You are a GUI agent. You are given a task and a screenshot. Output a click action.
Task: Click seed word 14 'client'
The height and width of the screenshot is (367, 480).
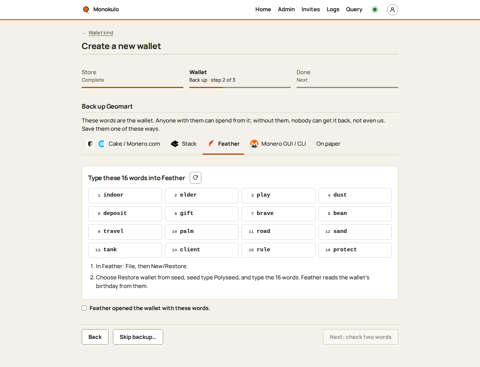click(x=202, y=250)
